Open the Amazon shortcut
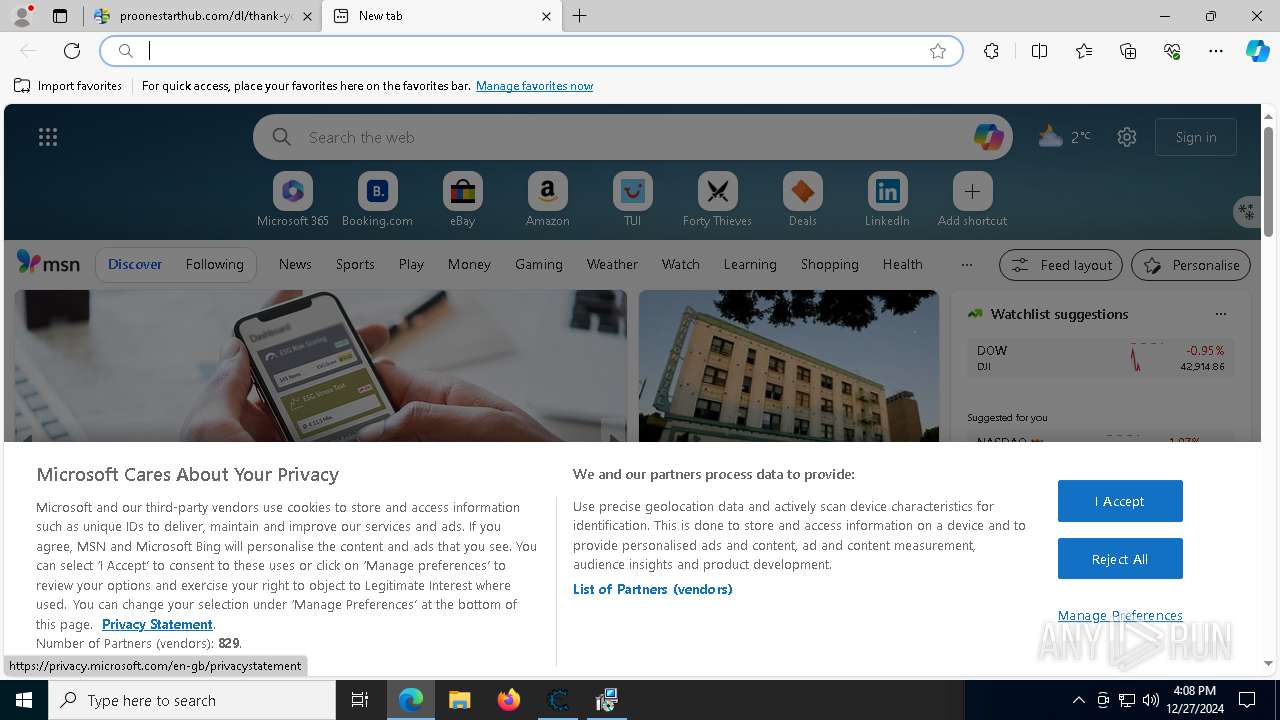The width and height of the screenshot is (1280, 720). pyautogui.click(x=547, y=200)
